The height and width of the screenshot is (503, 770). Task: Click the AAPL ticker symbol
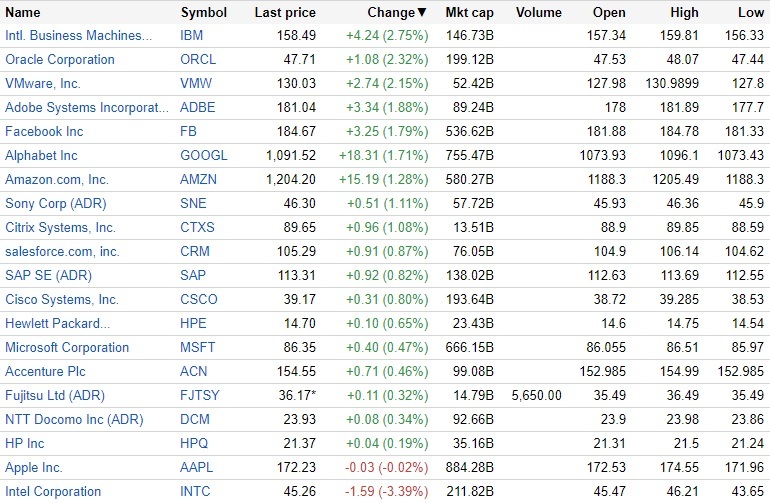point(198,467)
